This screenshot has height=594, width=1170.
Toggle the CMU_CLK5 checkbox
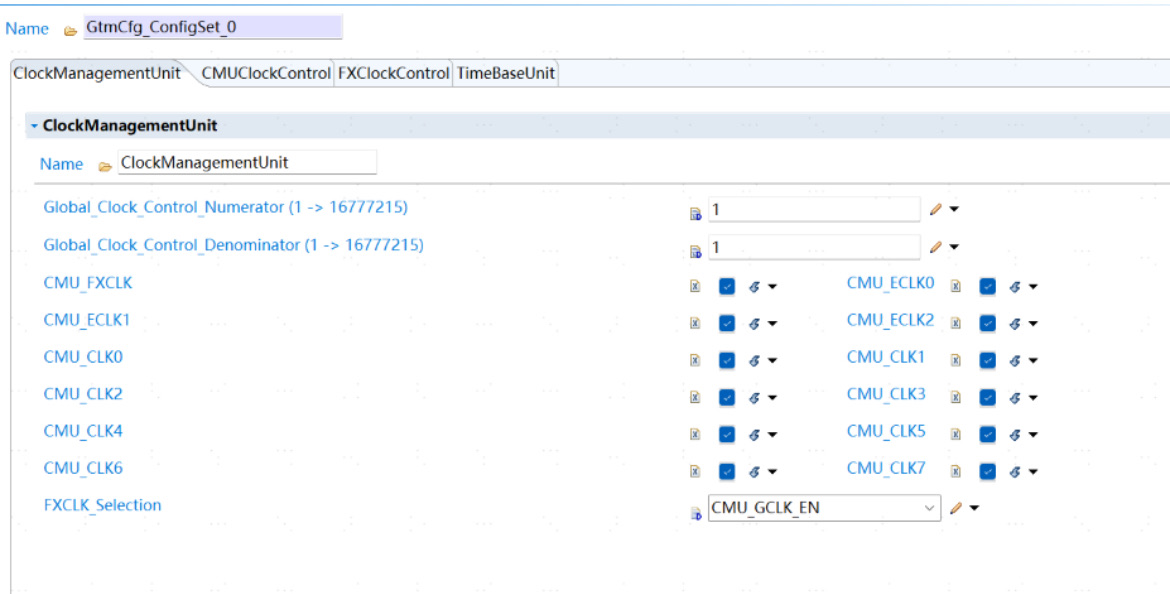(987, 434)
